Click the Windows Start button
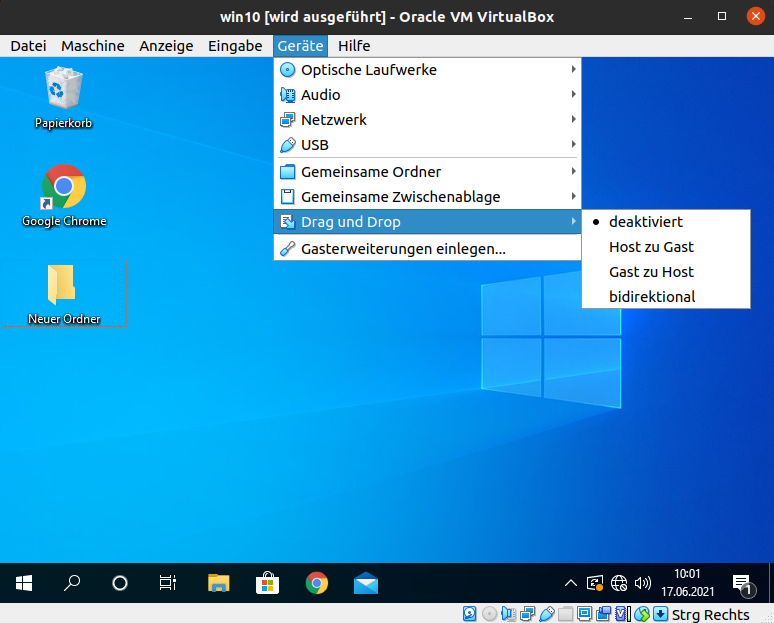Viewport: 774px width, 623px height. tap(24, 583)
